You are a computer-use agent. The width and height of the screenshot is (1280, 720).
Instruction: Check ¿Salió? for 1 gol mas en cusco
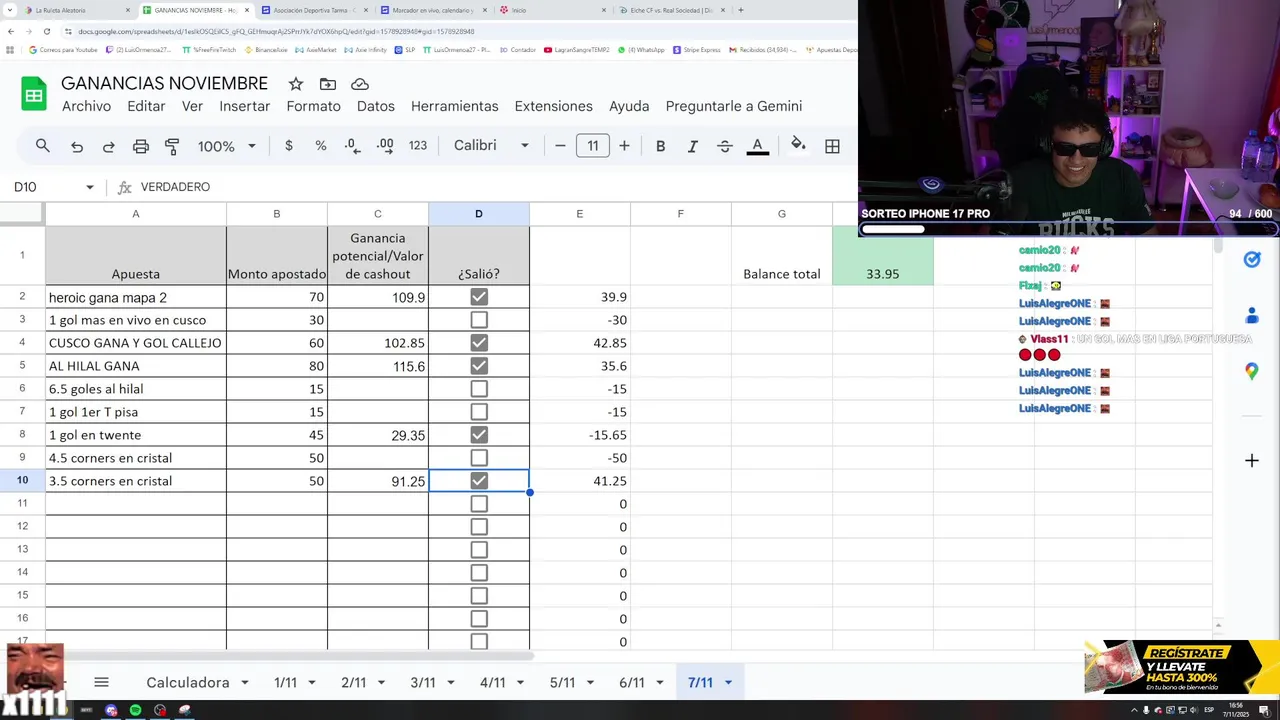click(x=479, y=320)
